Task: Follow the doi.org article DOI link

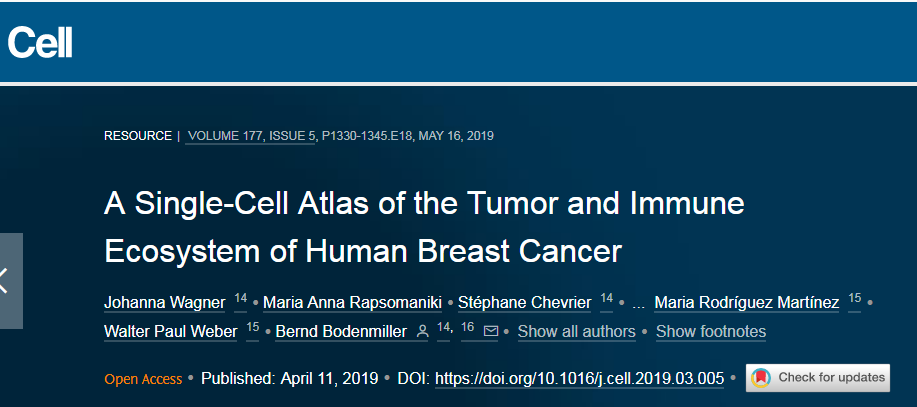Action: [x=580, y=378]
